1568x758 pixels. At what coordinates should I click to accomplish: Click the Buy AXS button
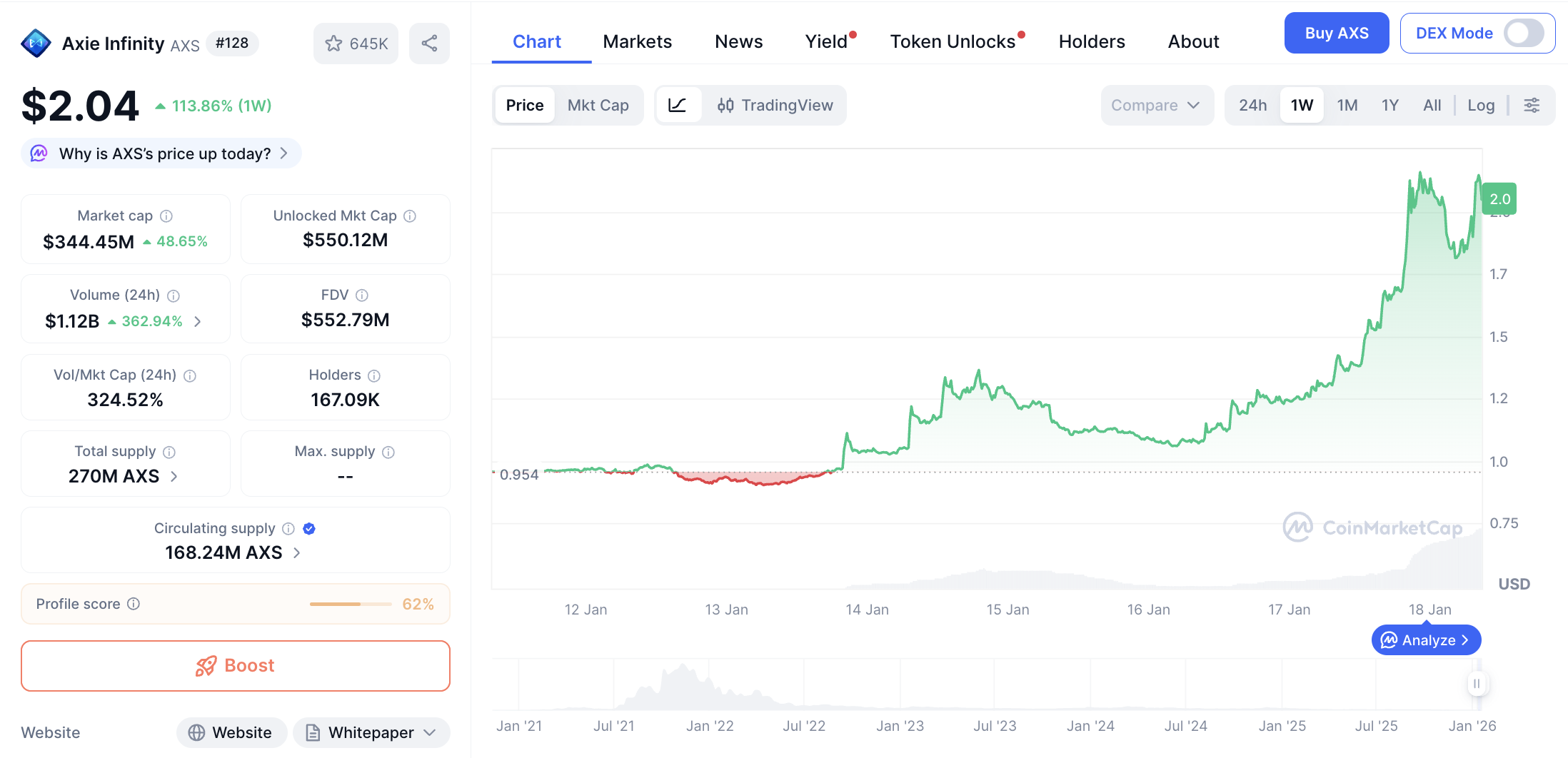coord(1336,33)
